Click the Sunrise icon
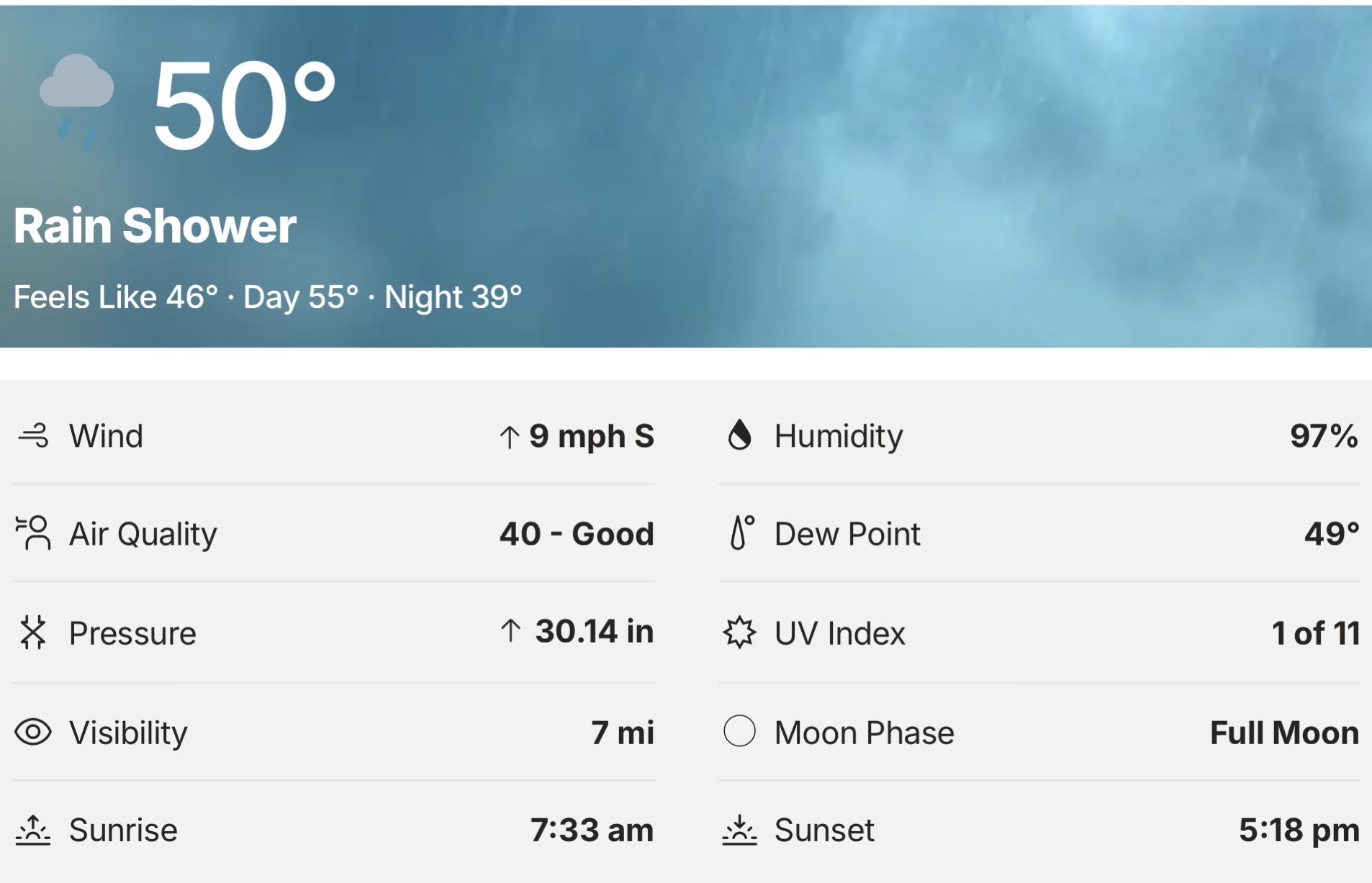Viewport: 1372px width, 883px height. [33, 830]
